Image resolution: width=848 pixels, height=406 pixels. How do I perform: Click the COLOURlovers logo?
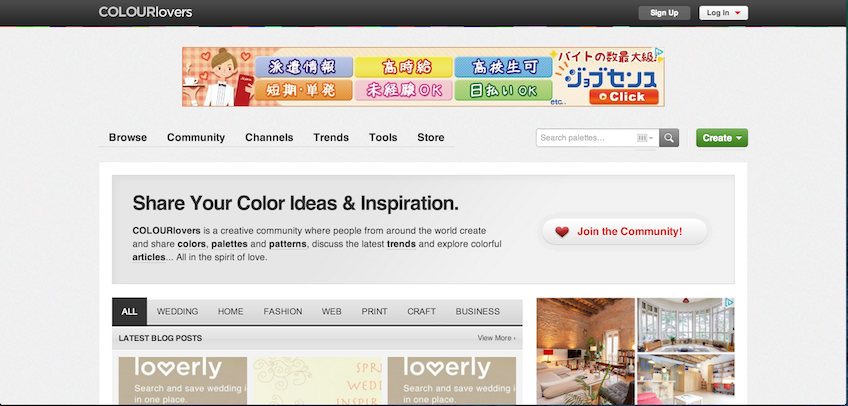click(x=145, y=12)
